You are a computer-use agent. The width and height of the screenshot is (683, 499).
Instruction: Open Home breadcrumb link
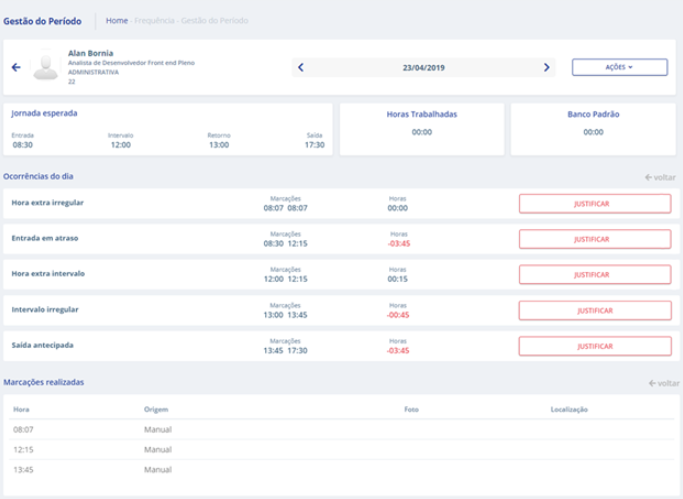pos(116,20)
